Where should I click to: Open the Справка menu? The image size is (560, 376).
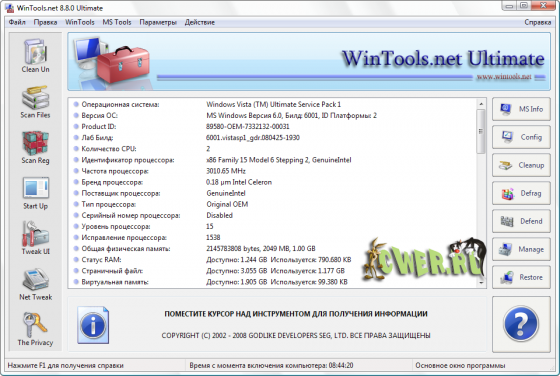pos(538,22)
